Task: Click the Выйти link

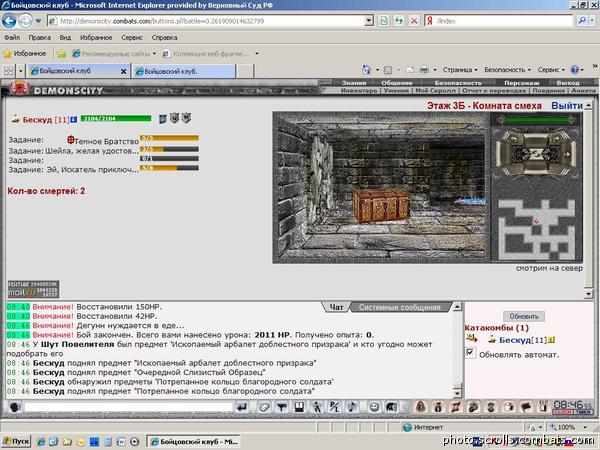Action: (567, 106)
